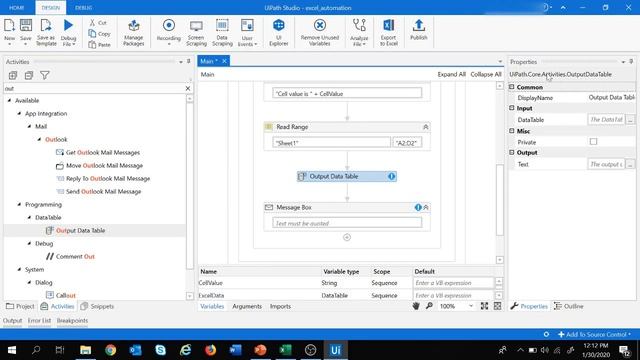Collapse App Integration tree node

[19, 113]
